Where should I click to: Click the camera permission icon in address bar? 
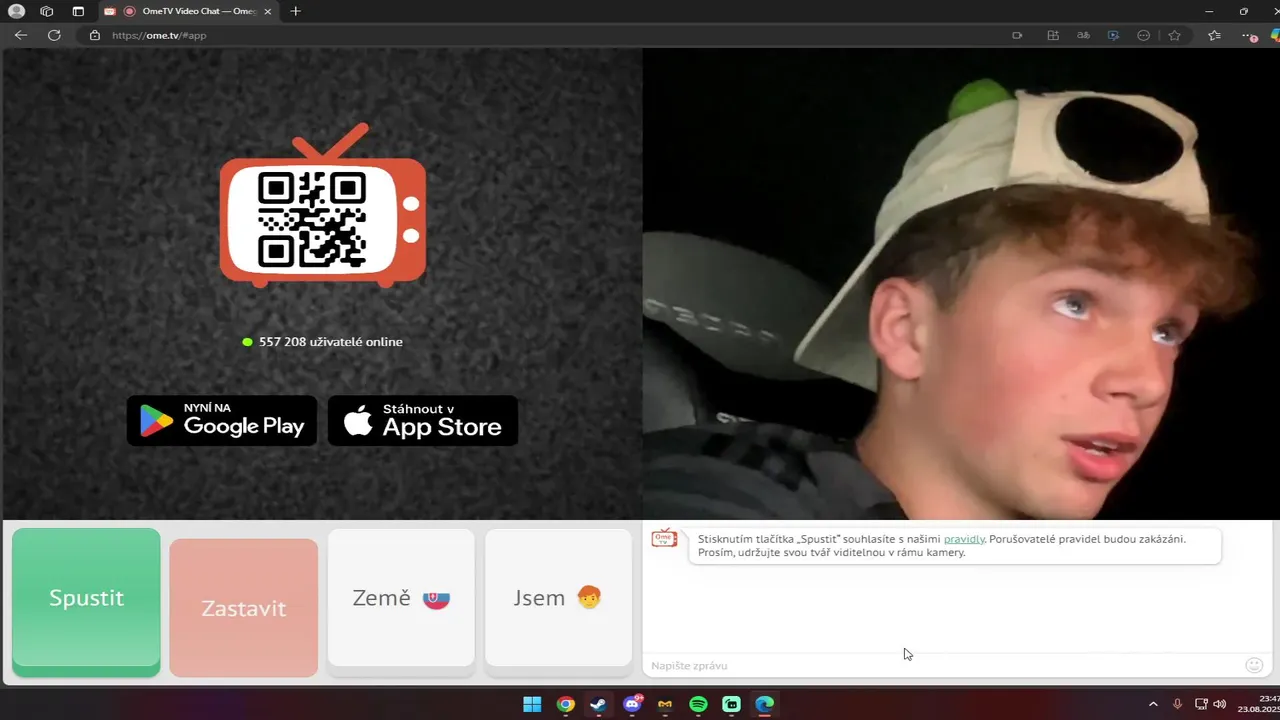point(1017,35)
